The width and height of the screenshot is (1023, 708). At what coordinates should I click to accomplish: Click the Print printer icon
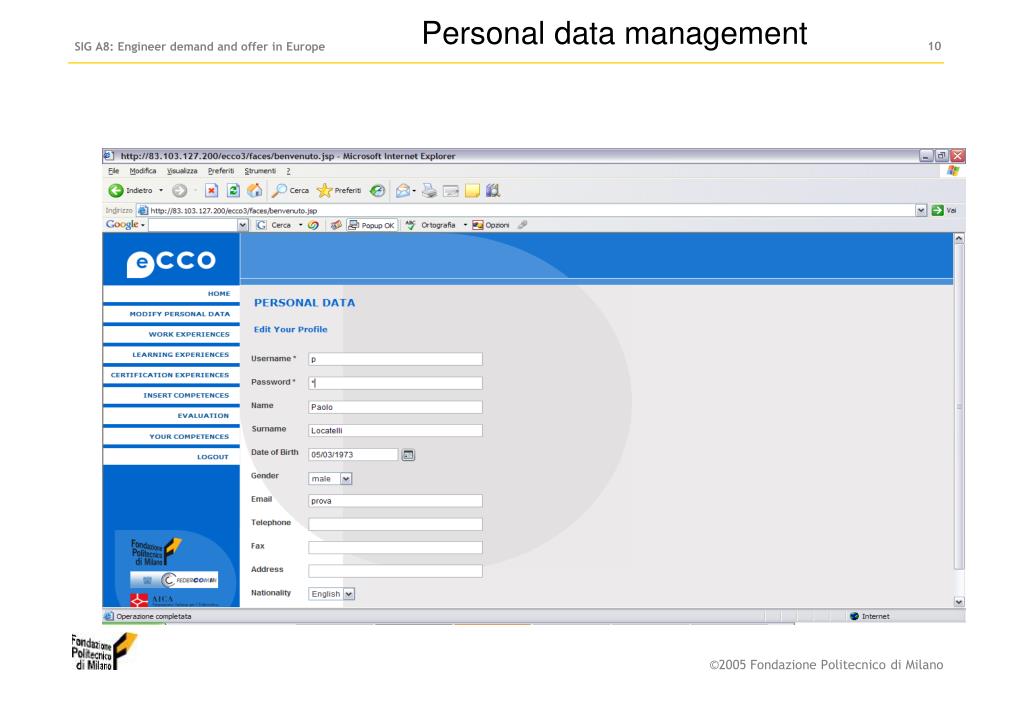429,191
